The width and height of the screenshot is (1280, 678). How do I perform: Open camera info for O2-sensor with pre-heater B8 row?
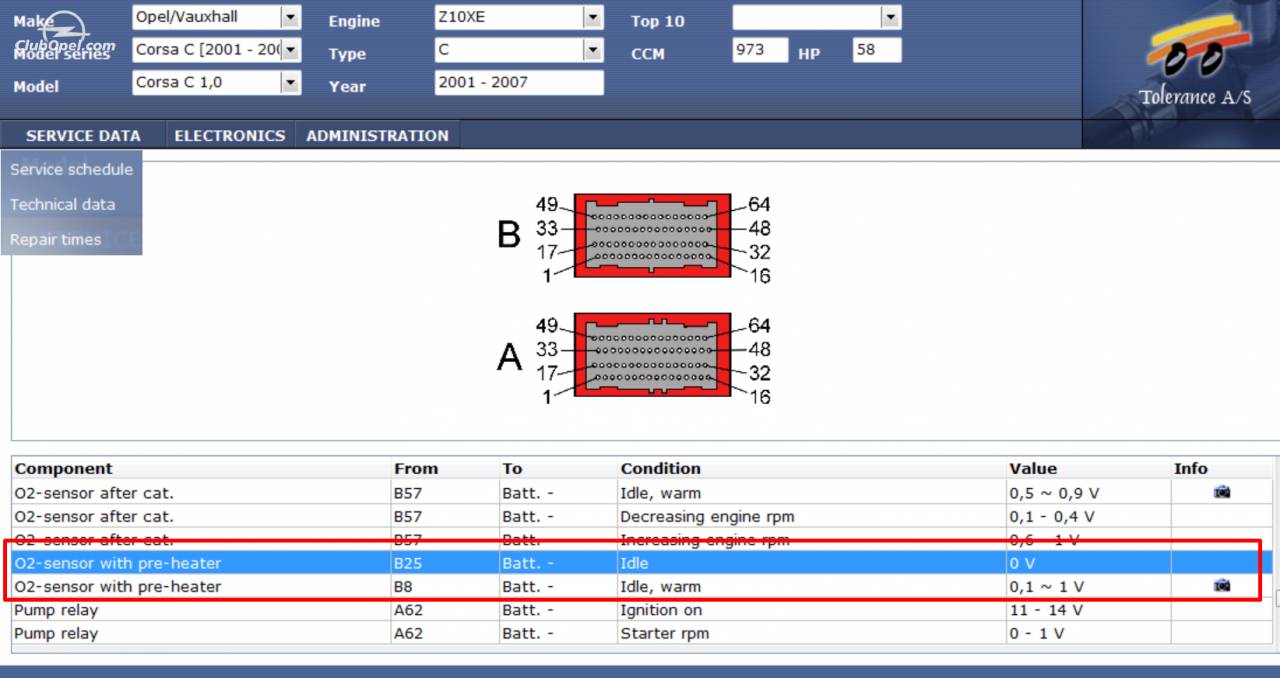[x=1222, y=586]
